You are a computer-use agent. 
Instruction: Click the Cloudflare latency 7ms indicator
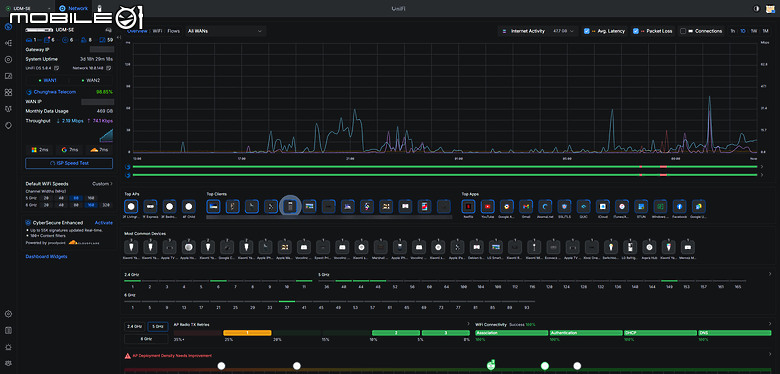click(x=98, y=150)
